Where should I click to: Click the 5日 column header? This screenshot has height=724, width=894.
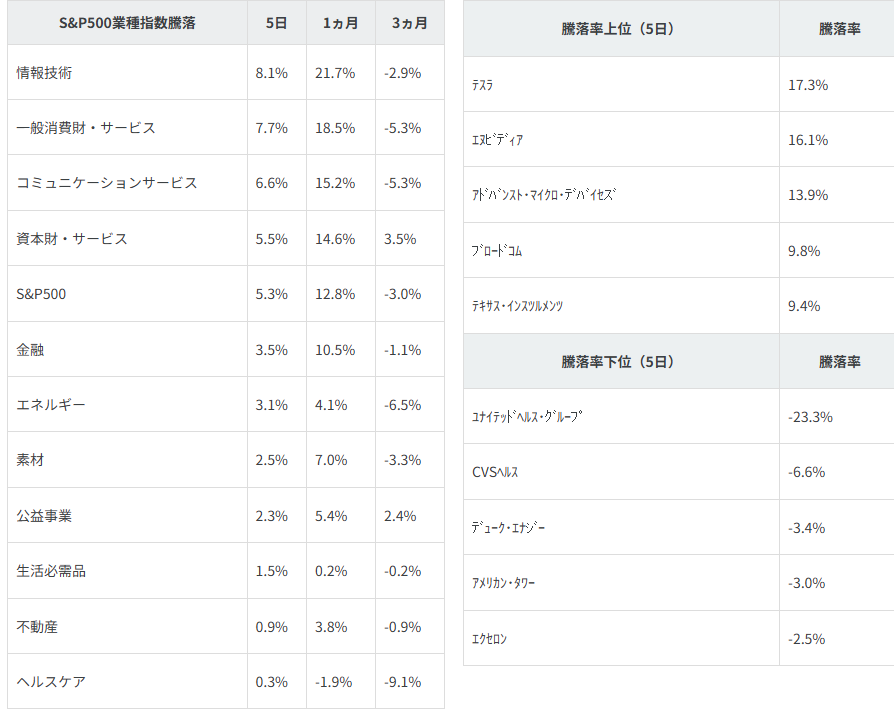click(277, 23)
